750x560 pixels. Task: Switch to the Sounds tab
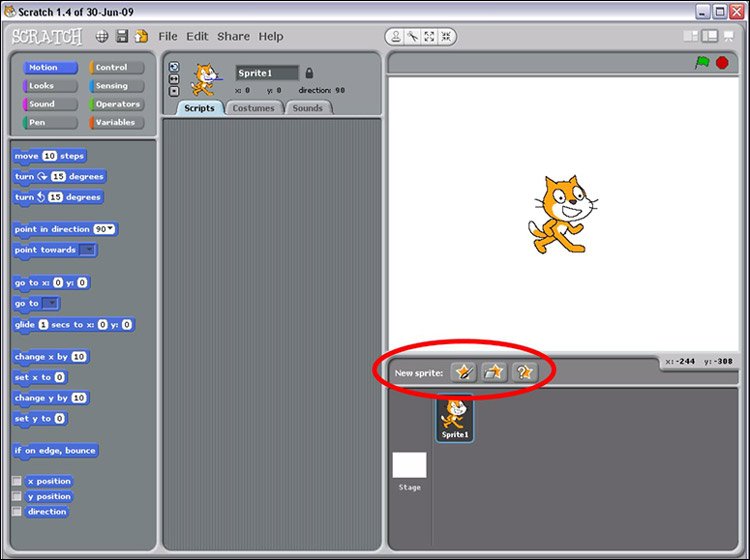click(308, 108)
